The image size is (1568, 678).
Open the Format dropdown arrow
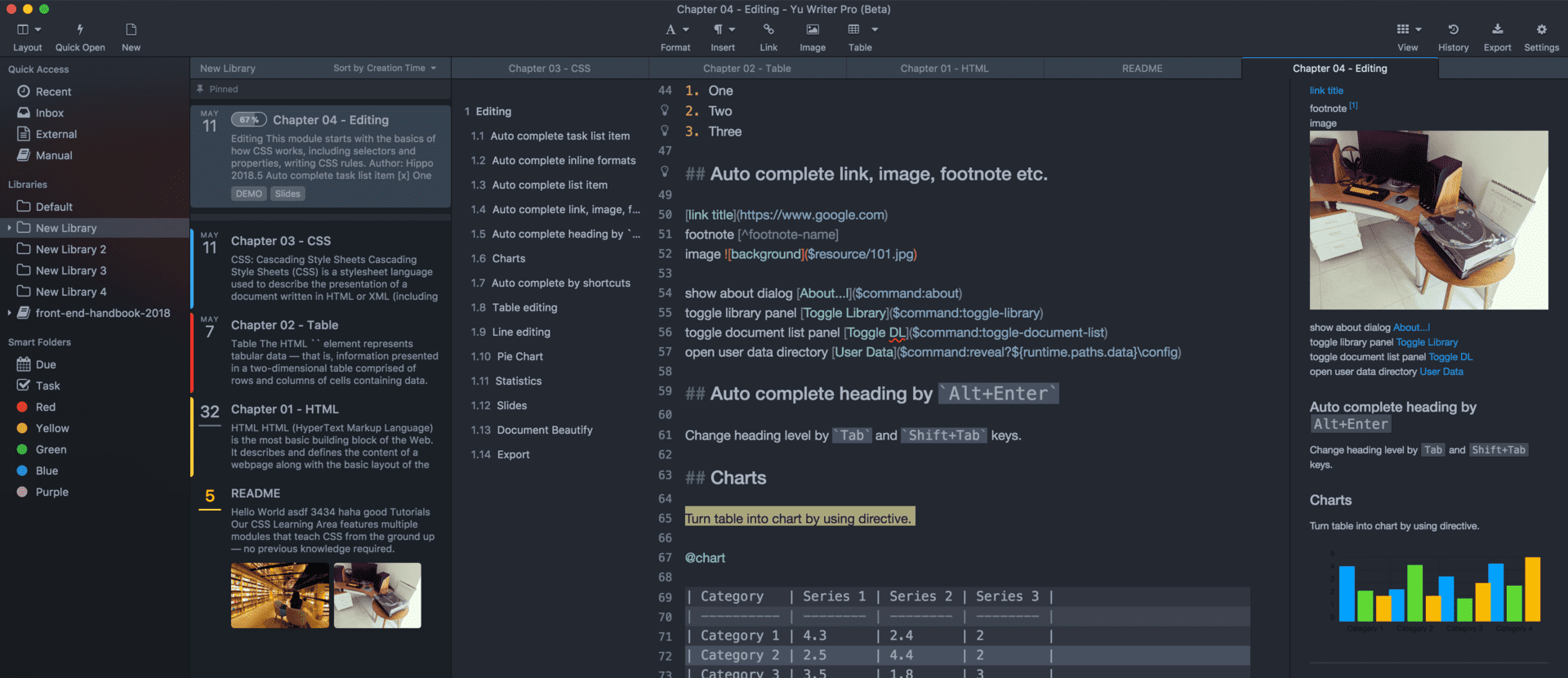[686, 29]
